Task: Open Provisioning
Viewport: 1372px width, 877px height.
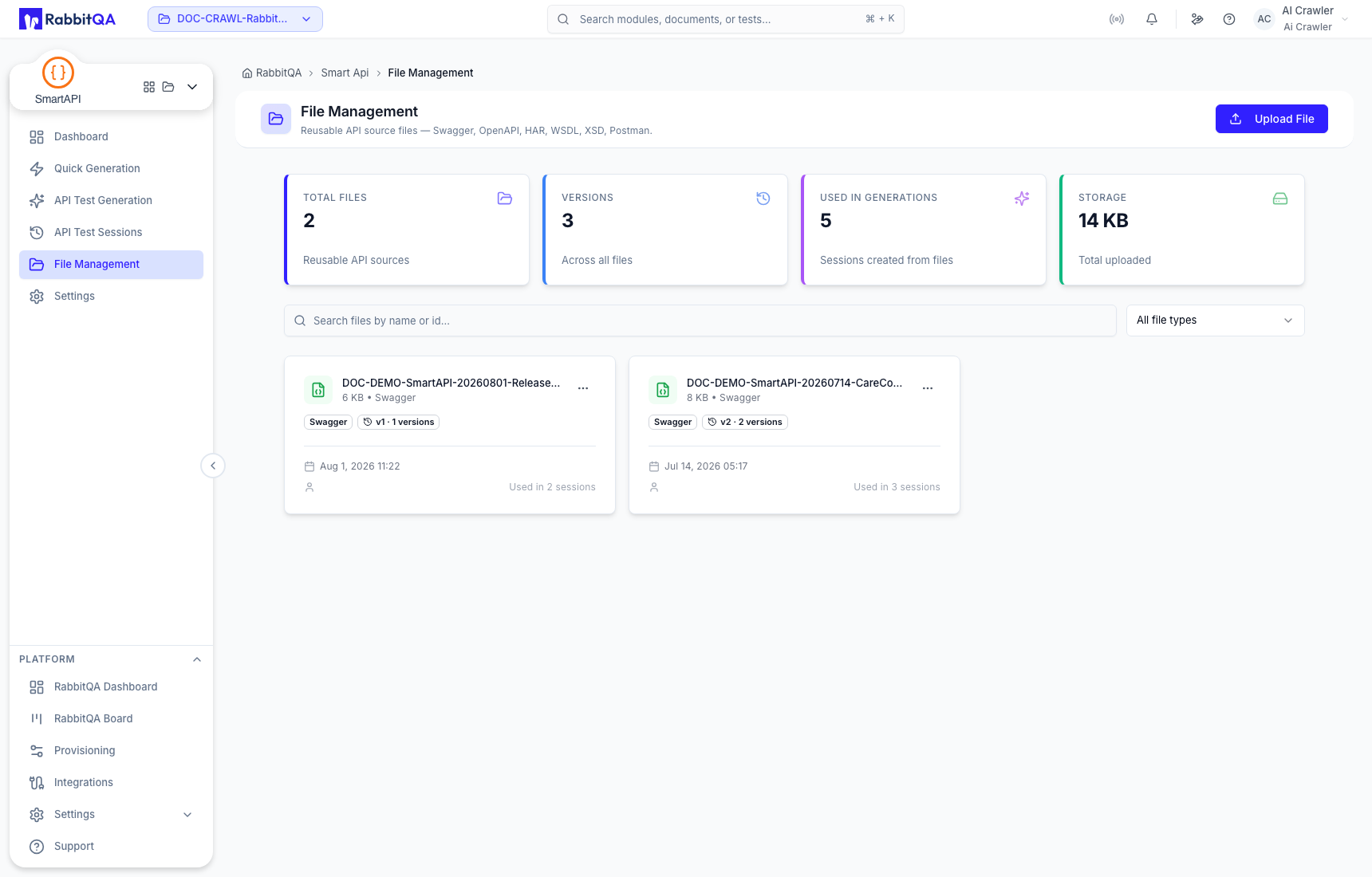Action: pyautogui.click(x=111, y=751)
